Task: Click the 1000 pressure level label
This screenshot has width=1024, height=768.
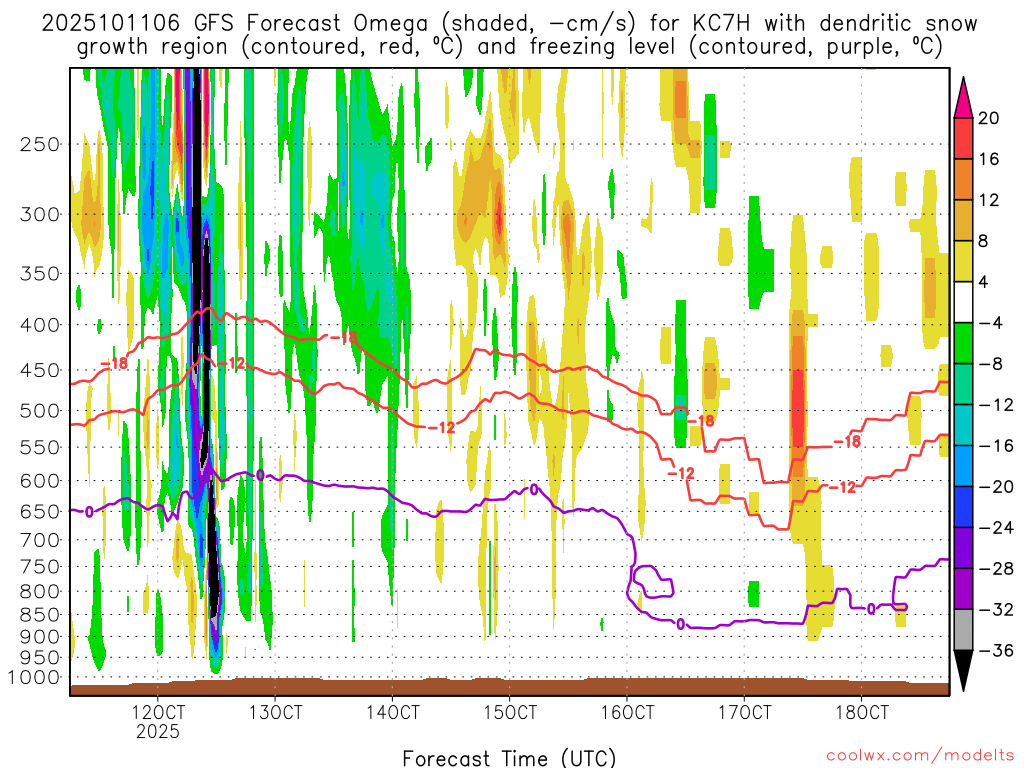Action: [34, 677]
